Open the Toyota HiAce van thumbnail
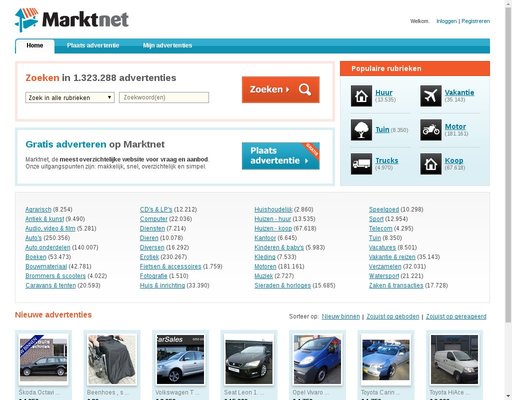Viewport: 512px width, 400px height. [454, 359]
